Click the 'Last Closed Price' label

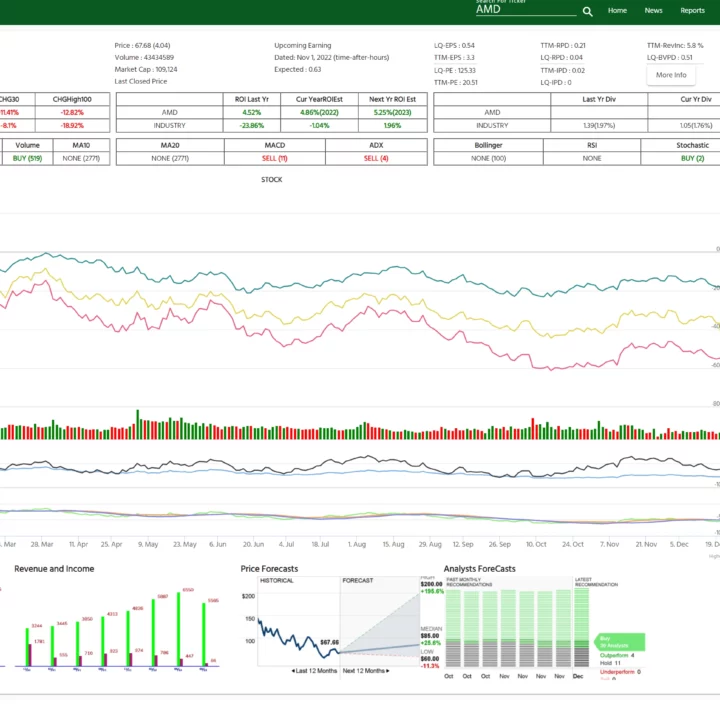[141, 81]
